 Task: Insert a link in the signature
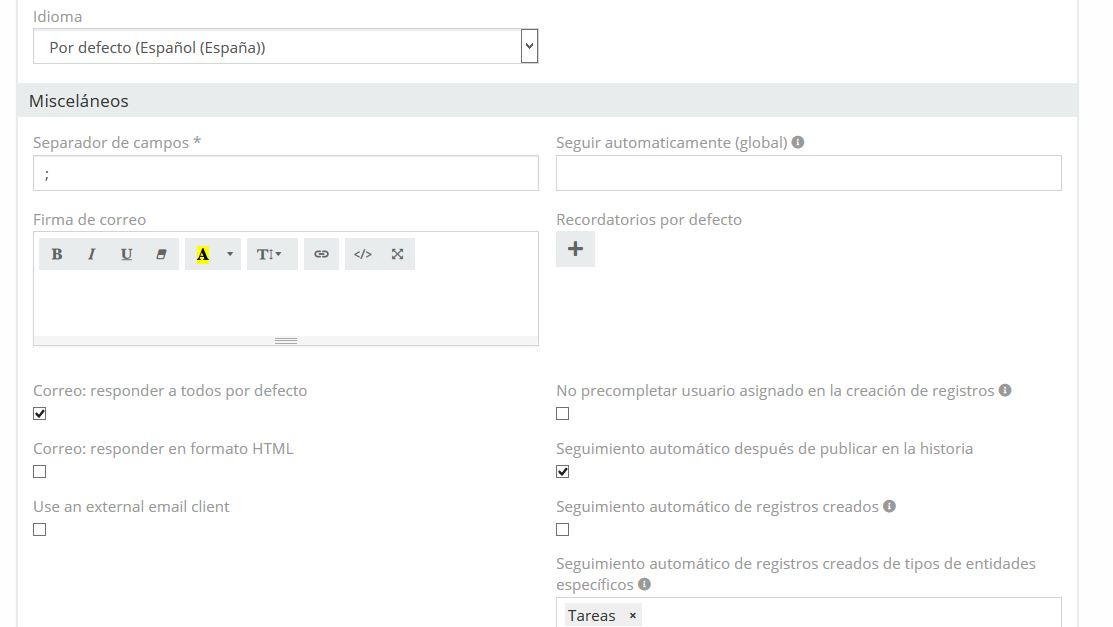[x=321, y=254]
